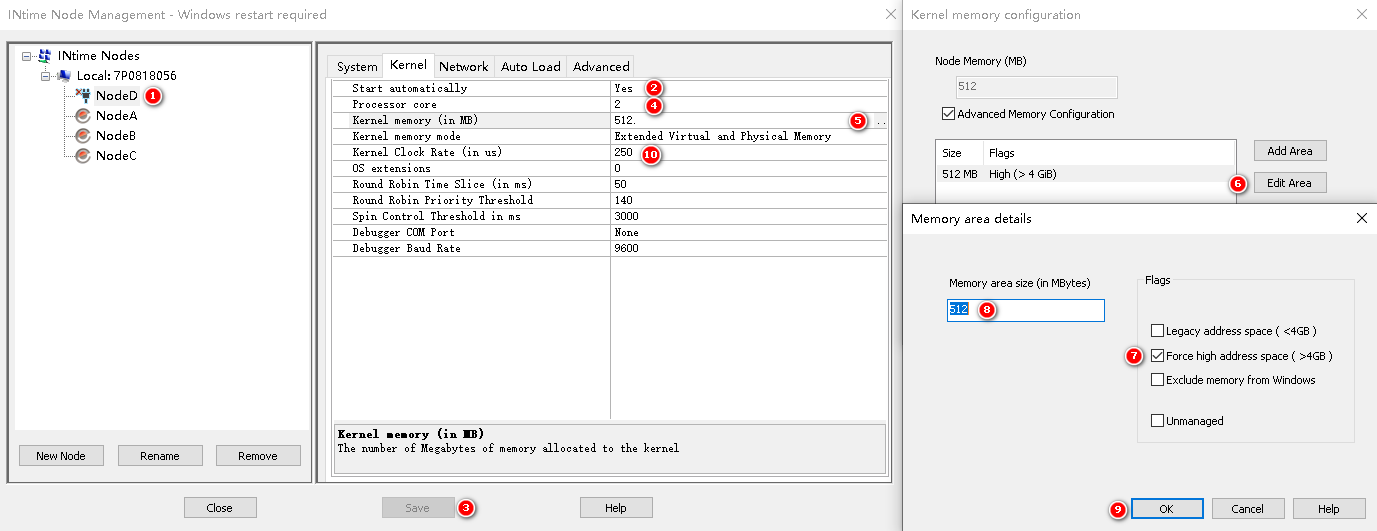Click Debugger Baud Rate value 9600
1377x531 pixels.
point(627,249)
